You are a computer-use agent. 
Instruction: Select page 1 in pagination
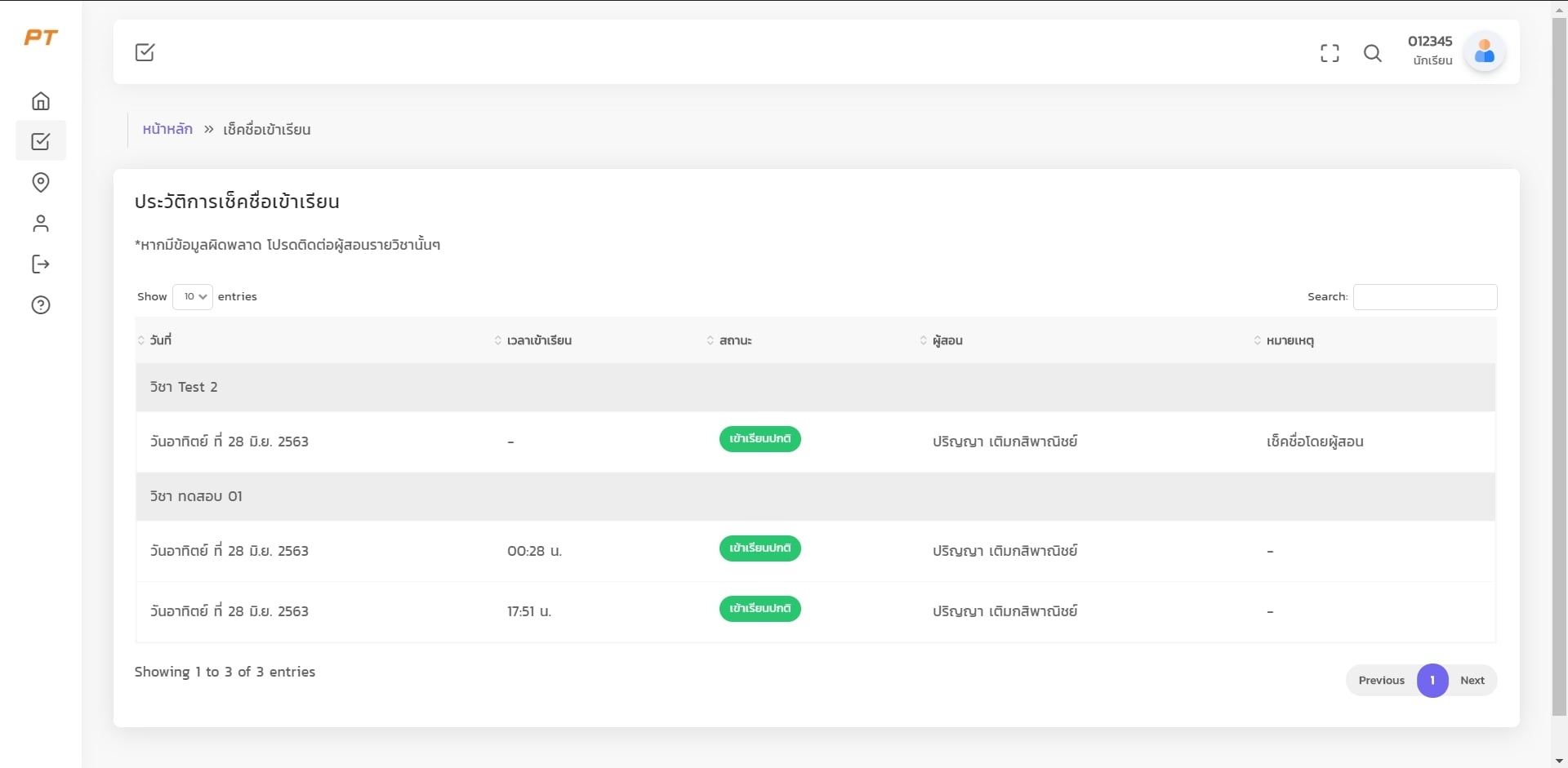[x=1432, y=681]
